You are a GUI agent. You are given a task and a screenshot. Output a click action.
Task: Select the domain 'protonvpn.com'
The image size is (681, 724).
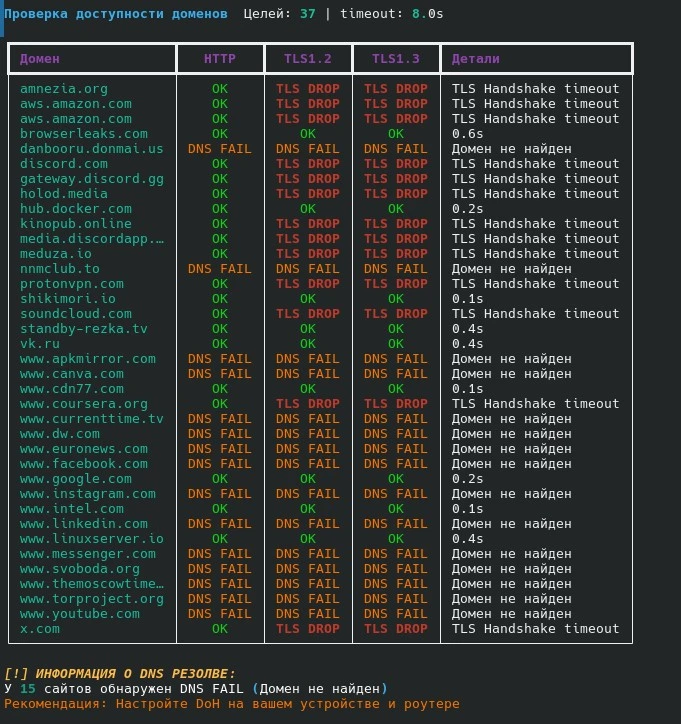click(72, 284)
